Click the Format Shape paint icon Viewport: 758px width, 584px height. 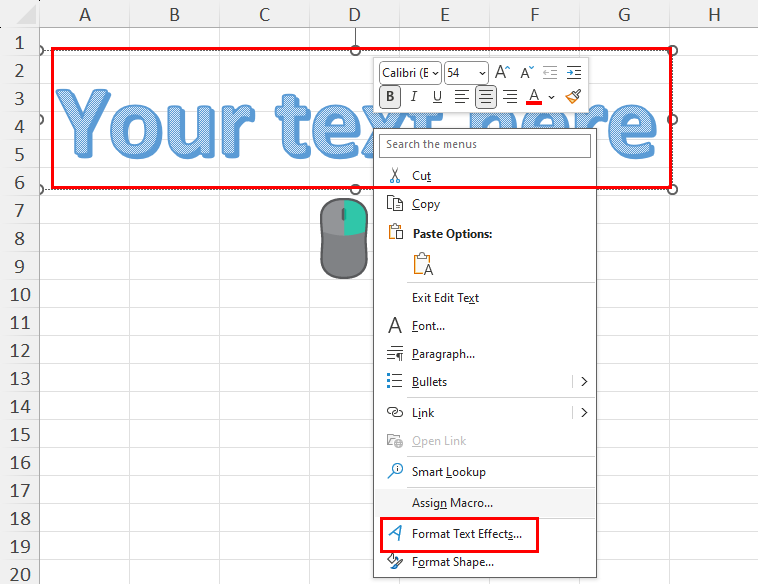click(x=395, y=561)
